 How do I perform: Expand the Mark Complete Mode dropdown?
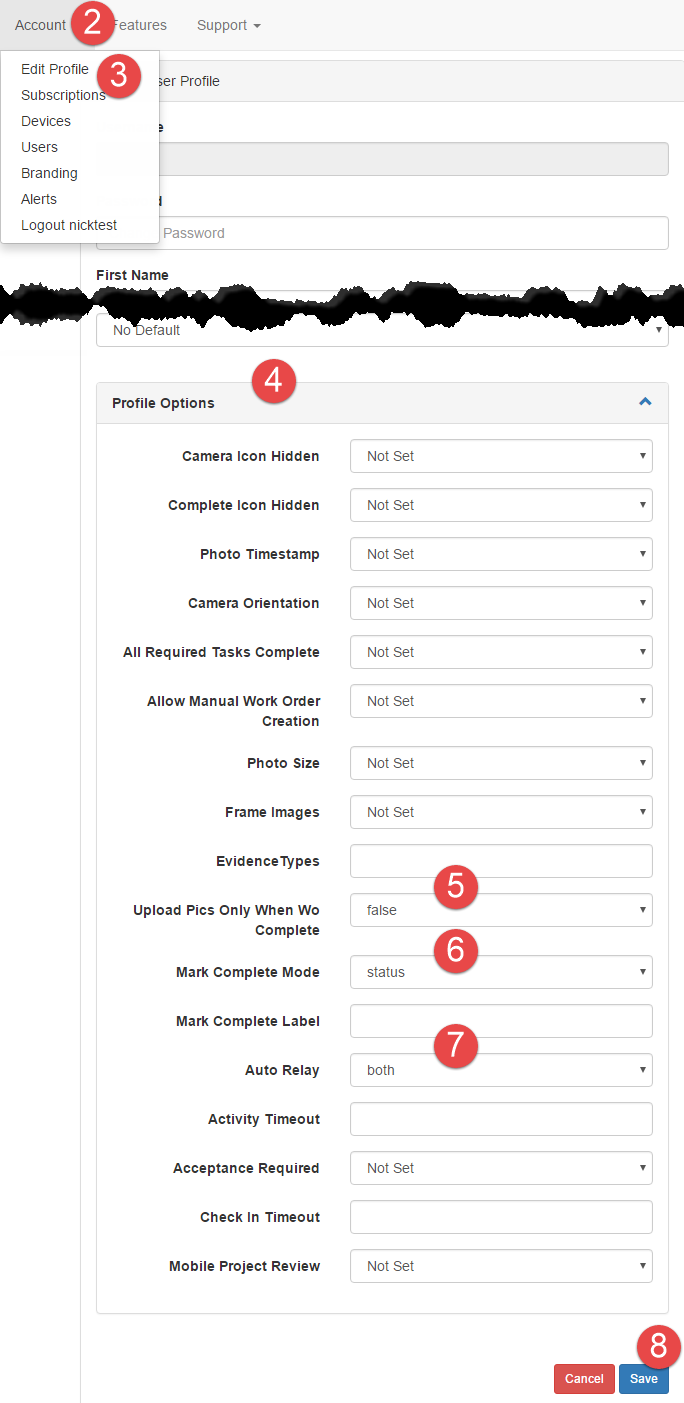pos(501,972)
